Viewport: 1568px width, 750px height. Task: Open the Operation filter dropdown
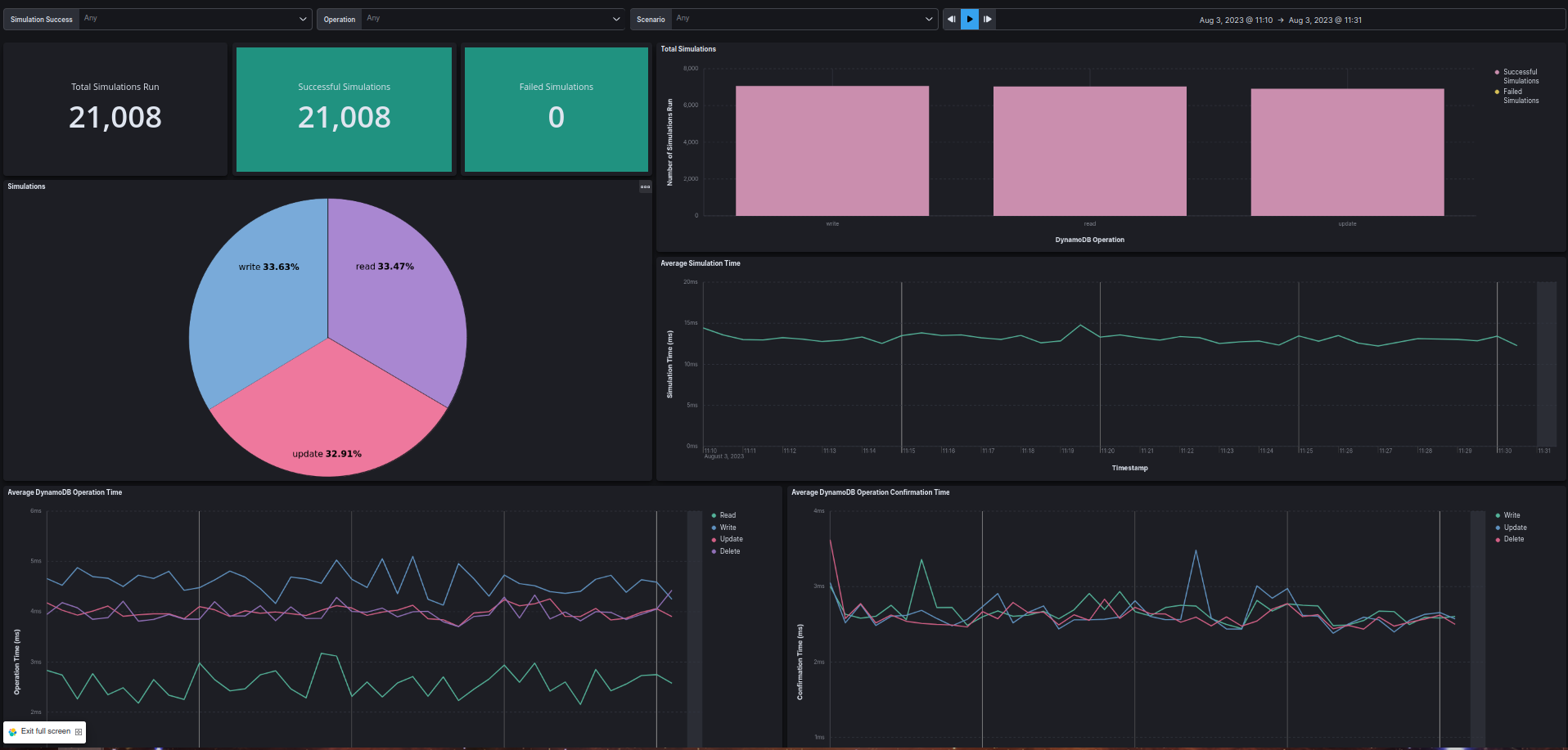pyautogui.click(x=492, y=18)
